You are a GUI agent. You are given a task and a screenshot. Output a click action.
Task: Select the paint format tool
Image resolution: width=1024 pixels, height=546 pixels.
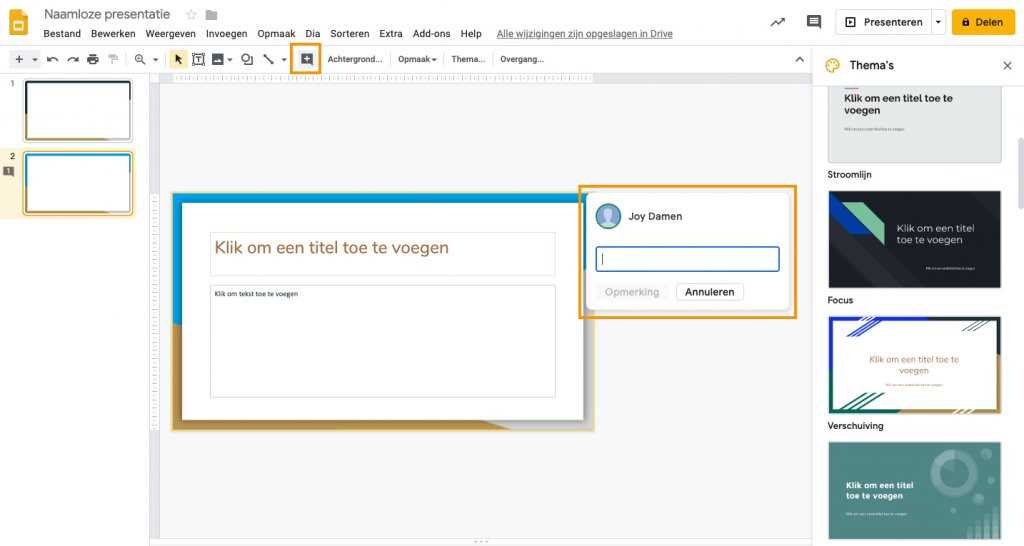[x=113, y=59]
